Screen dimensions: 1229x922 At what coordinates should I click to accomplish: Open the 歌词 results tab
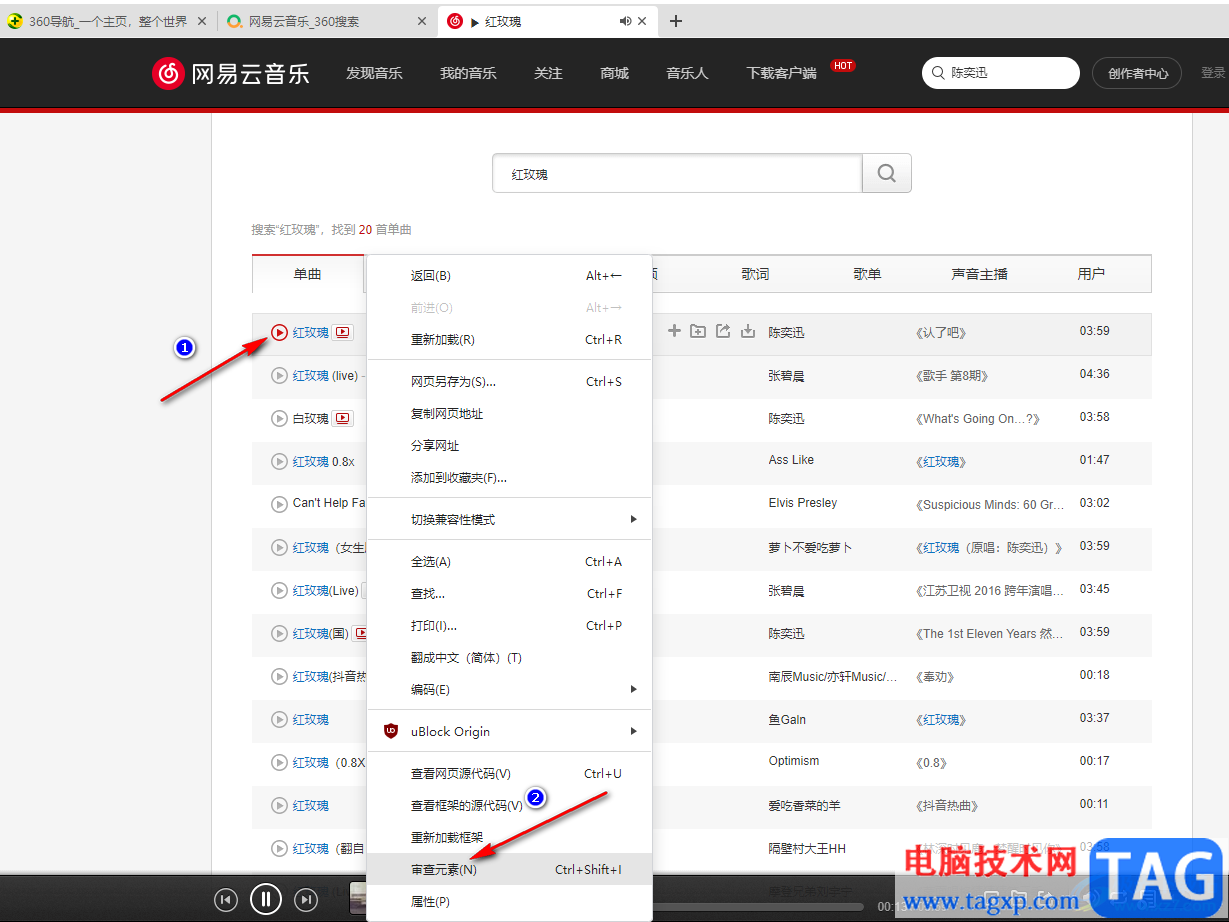[755, 274]
